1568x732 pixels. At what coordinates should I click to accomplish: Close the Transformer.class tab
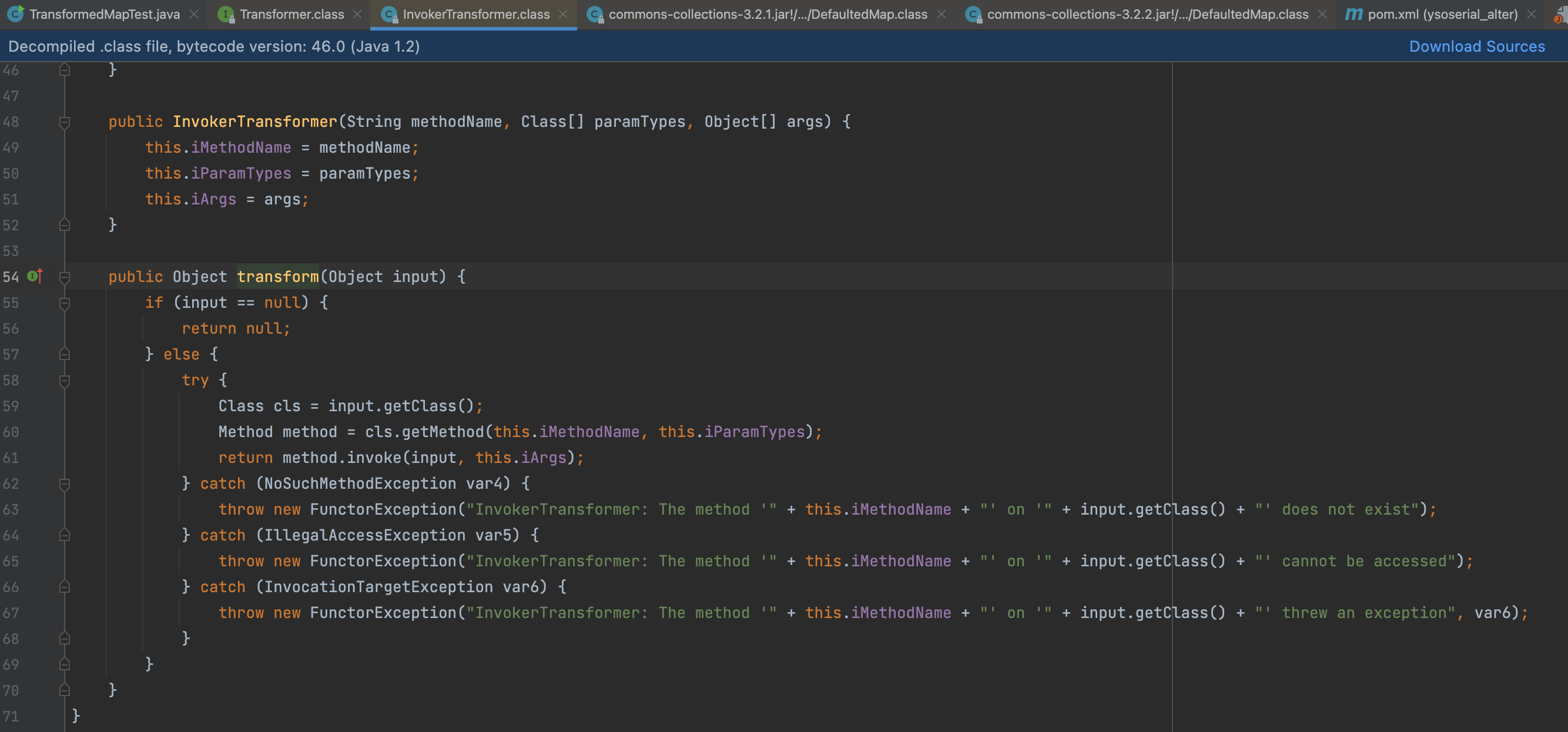(x=358, y=14)
